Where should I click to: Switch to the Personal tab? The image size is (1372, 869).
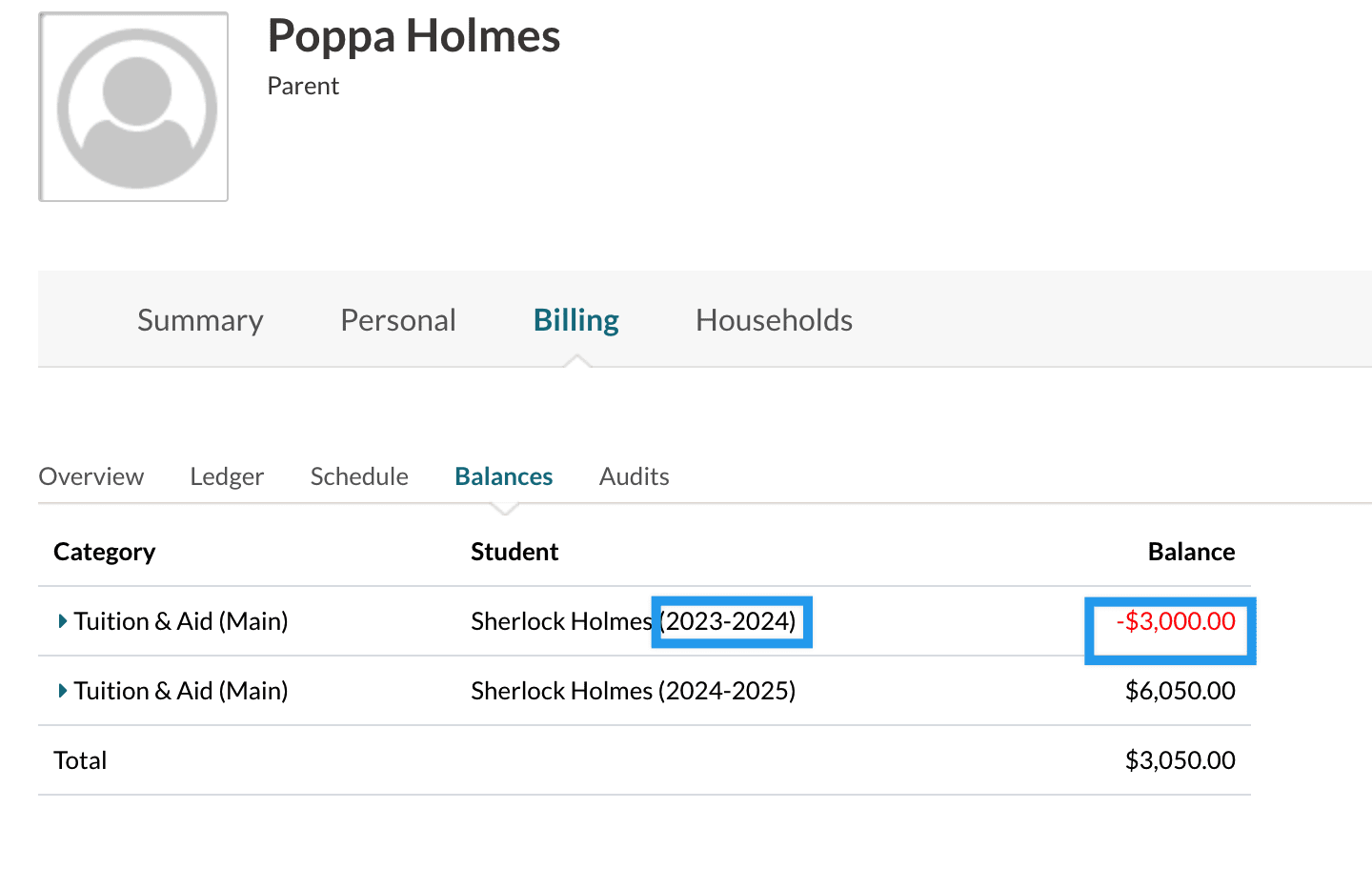[398, 320]
